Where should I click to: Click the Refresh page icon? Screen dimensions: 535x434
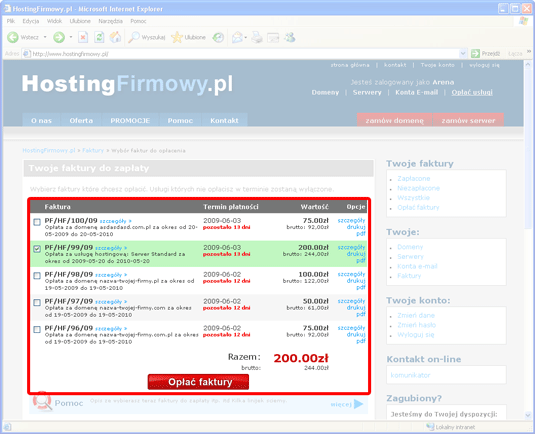pyautogui.click(x=99, y=37)
